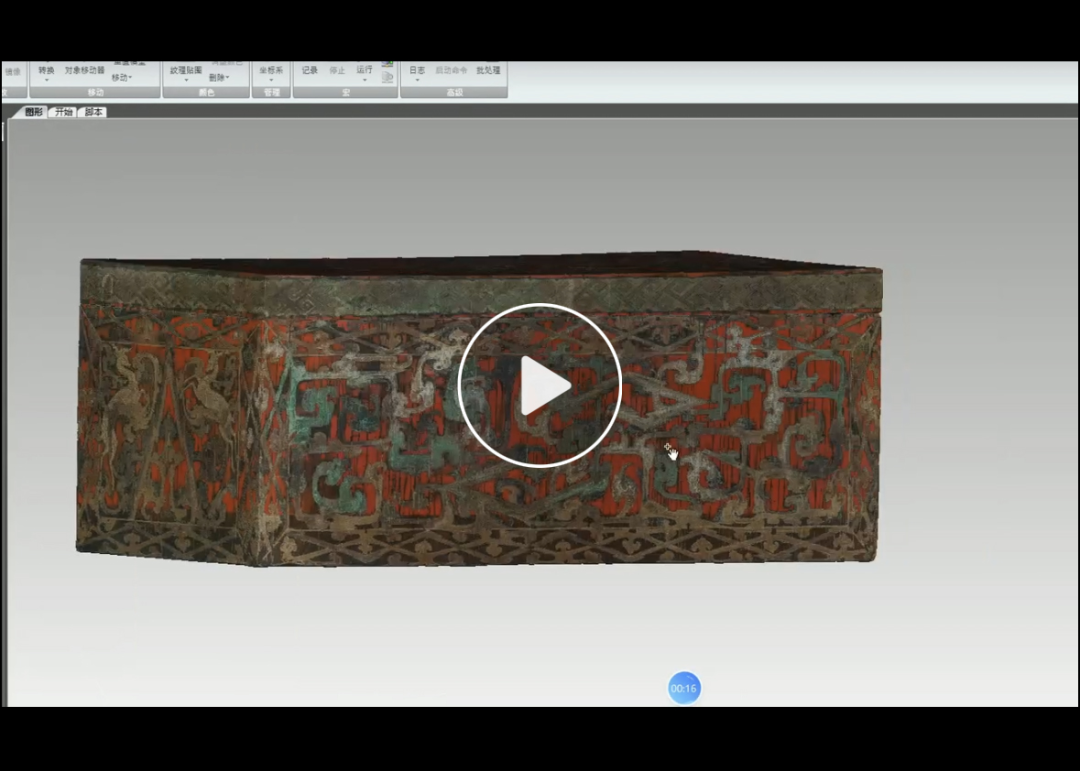1080x771 pixels.
Task: Click the greyed 停止 macro button
Action: pyautogui.click(x=337, y=70)
